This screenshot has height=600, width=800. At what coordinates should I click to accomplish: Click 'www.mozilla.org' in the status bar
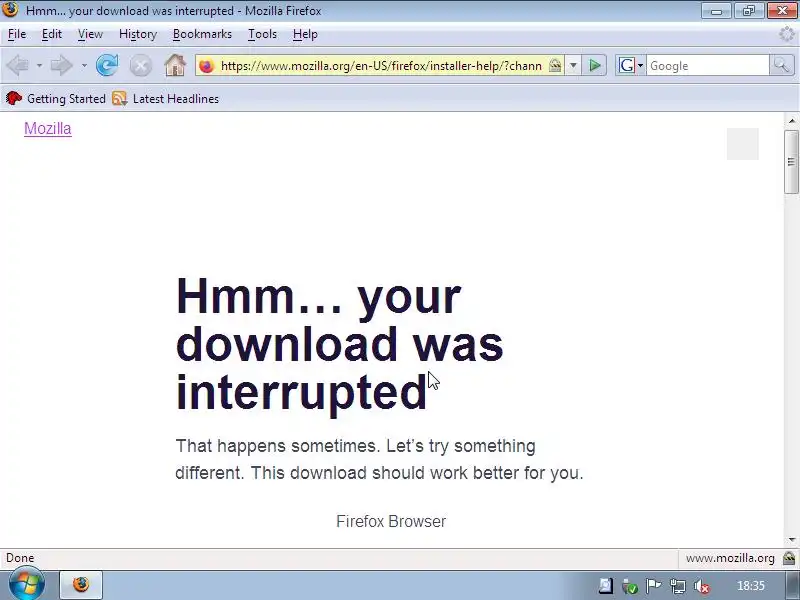730,559
